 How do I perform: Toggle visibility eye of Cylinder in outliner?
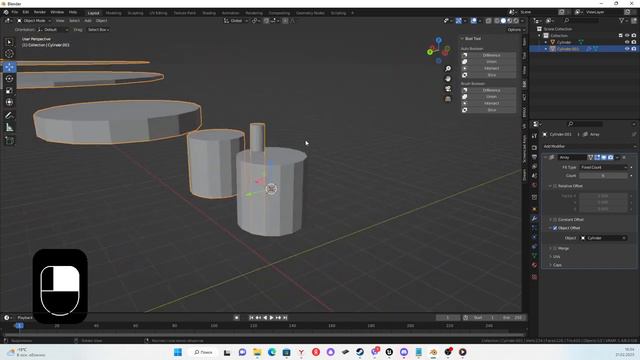click(x=627, y=42)
